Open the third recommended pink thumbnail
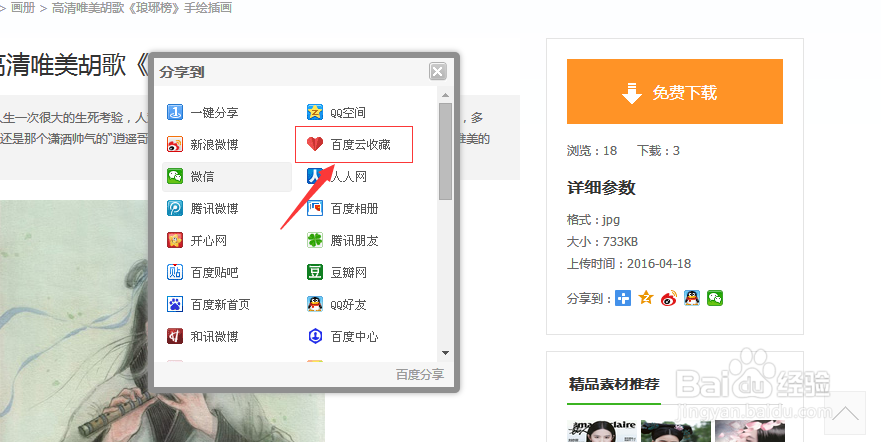 [750, 431]
